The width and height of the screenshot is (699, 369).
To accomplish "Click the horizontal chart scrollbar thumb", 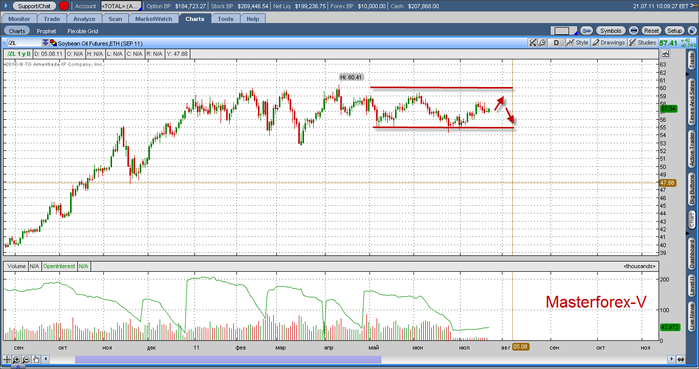I will click(228, 359).
